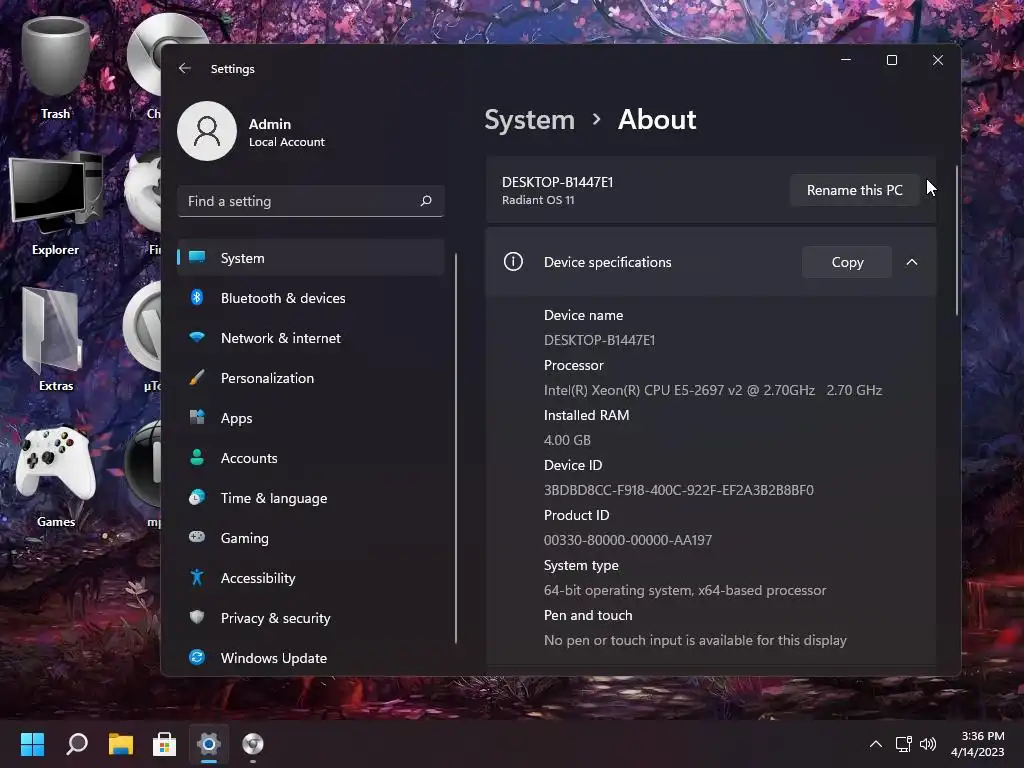
Task: Focus the Find a setting search box
Action: coord(311,201)
